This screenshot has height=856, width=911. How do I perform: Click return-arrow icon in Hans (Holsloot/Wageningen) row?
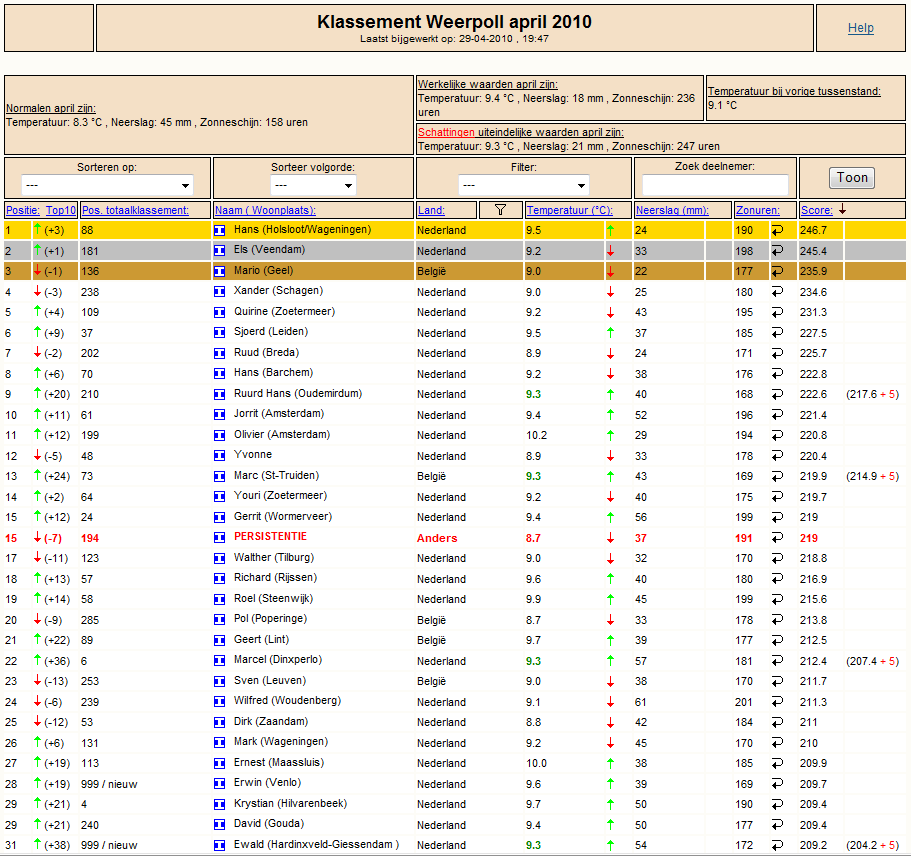(x=777, y=230)
